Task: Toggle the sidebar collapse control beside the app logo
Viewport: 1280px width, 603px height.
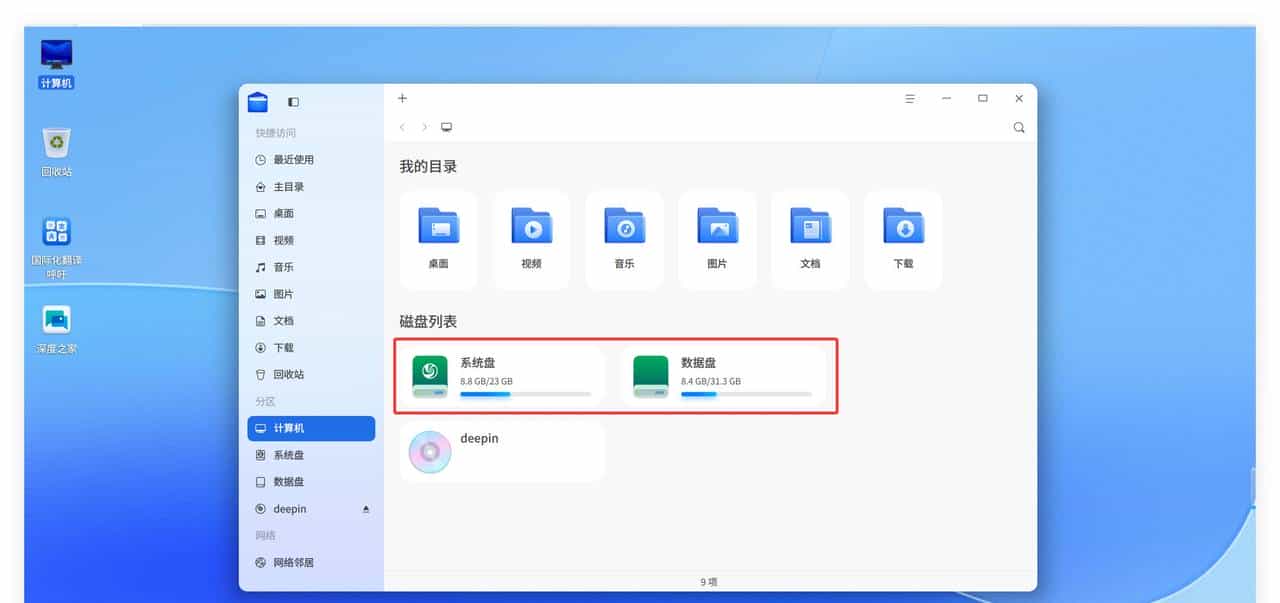Action: pos(291,101)
